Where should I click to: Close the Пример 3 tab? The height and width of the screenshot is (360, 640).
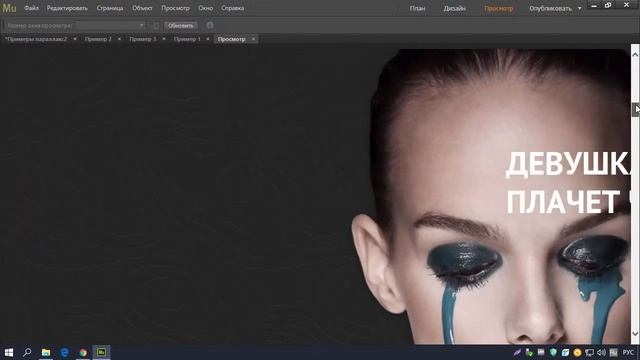click(164, 39)
